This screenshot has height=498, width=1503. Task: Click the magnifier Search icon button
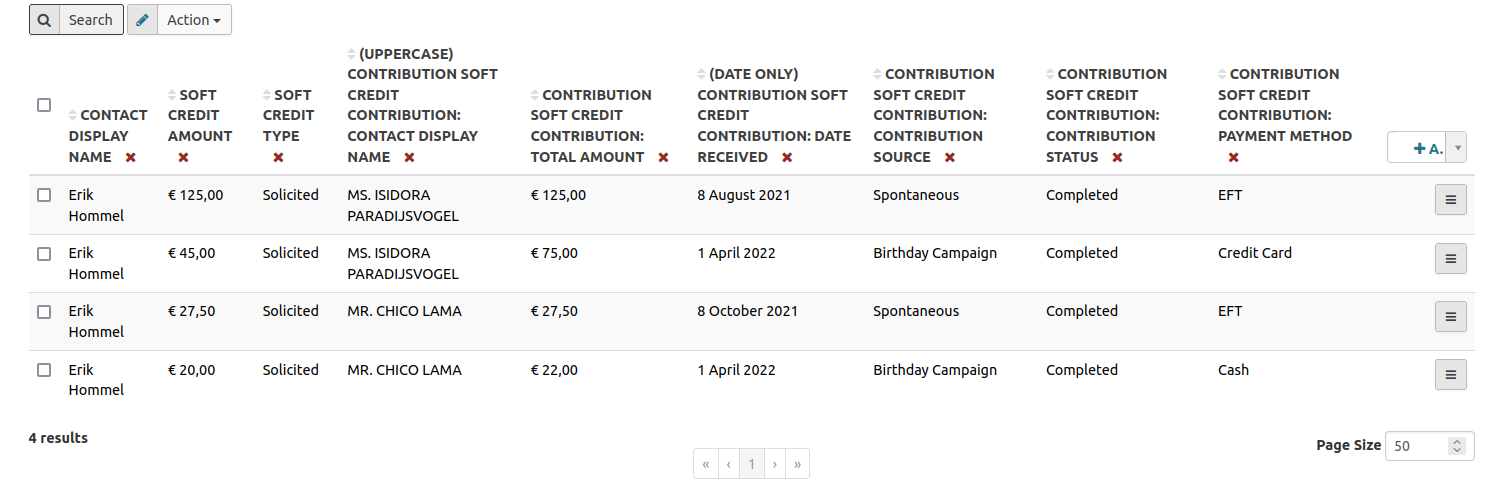[44, 20]
